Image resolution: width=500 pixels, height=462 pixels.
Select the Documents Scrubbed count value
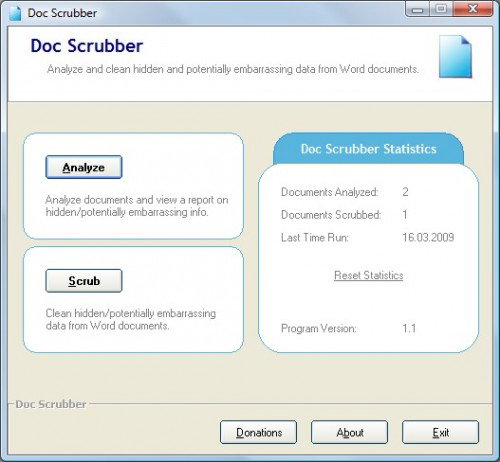pos(405,215)
